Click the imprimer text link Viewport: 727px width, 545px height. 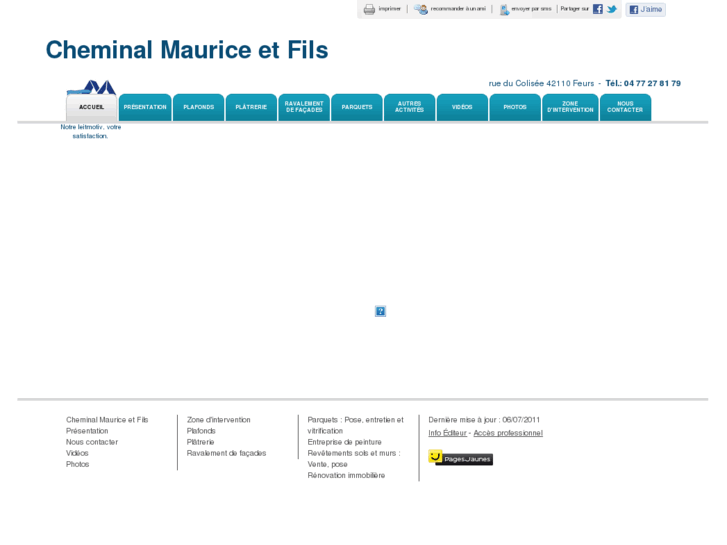(389, 9)
